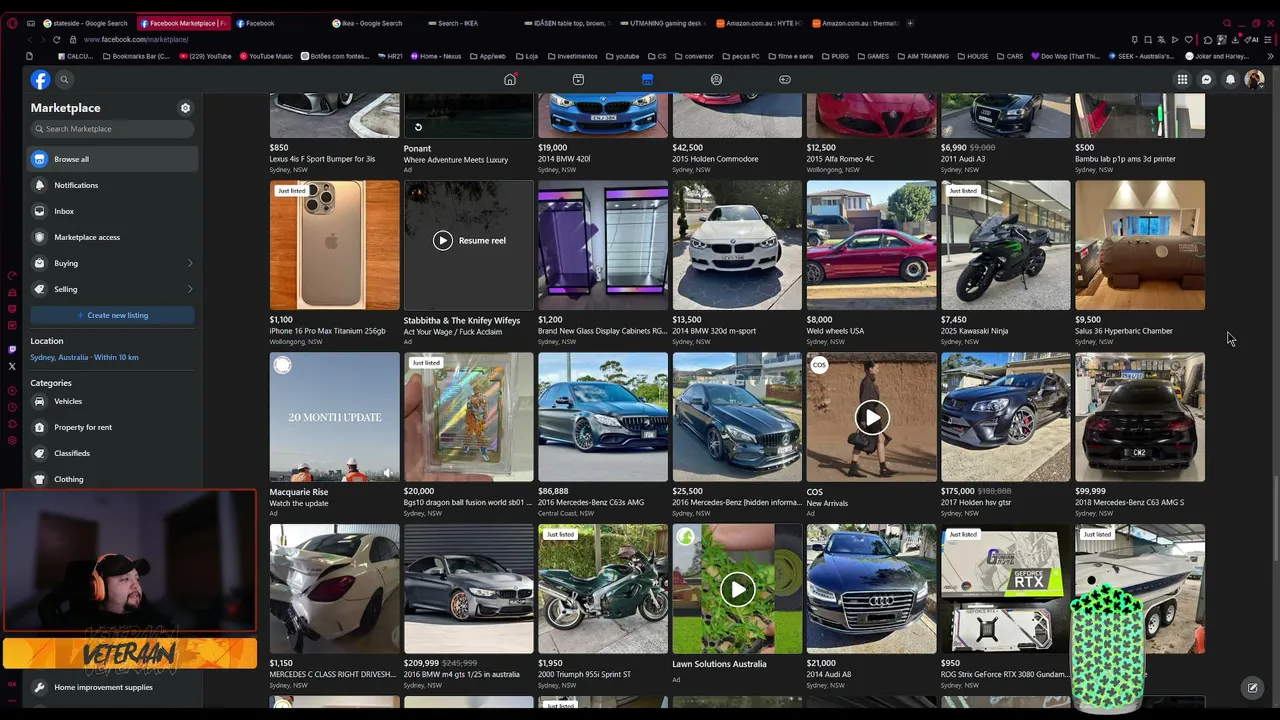Viewport: 1280px width, 720px height.
Task: Open Marketplace Inbox
Action: pyautogui.click(x=112, y=211)
